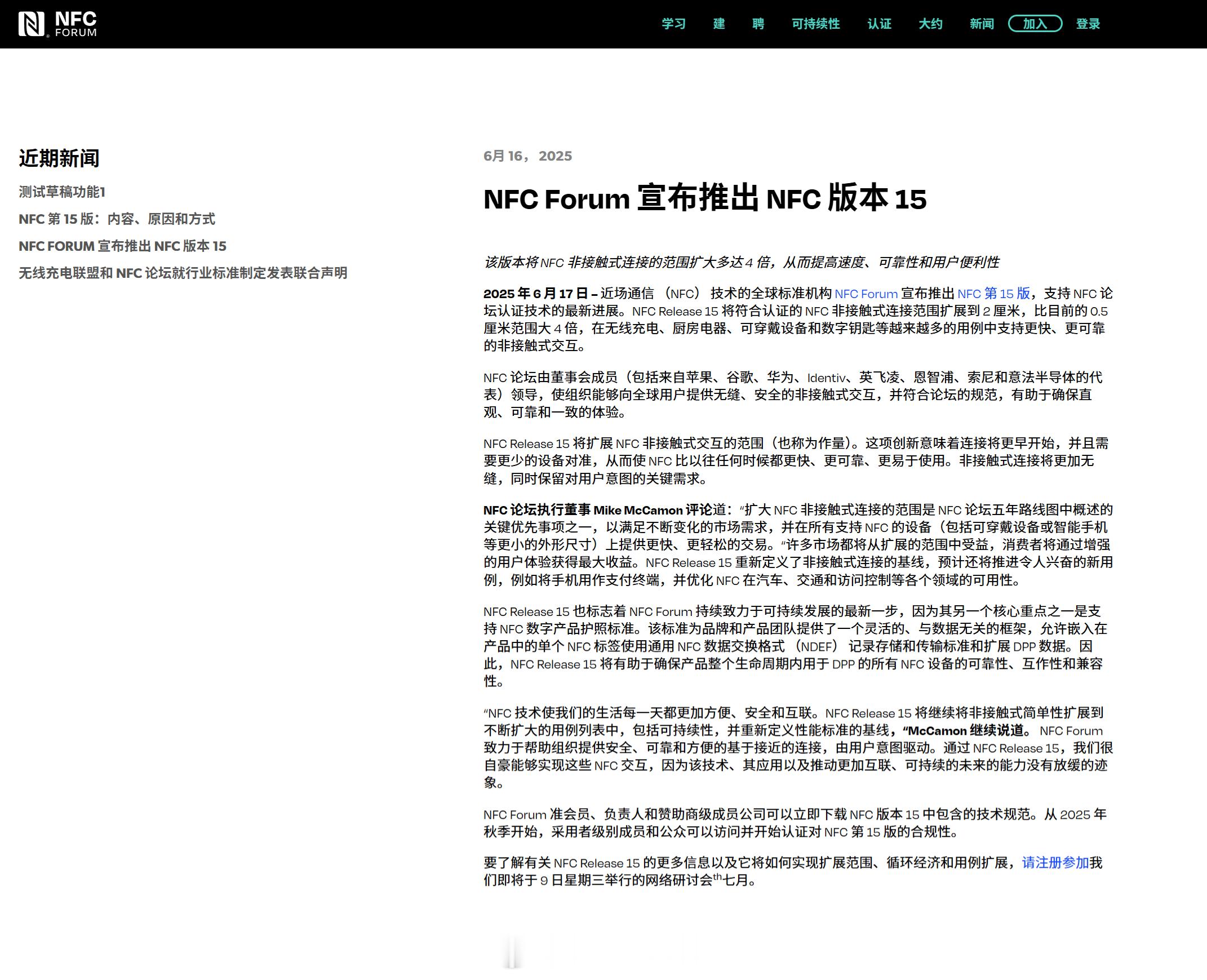The width and height of the screenshot is (1207, 980).
Task: Click the NFC 第 15 版 hyperlink
Action: [x=993, y=294]
